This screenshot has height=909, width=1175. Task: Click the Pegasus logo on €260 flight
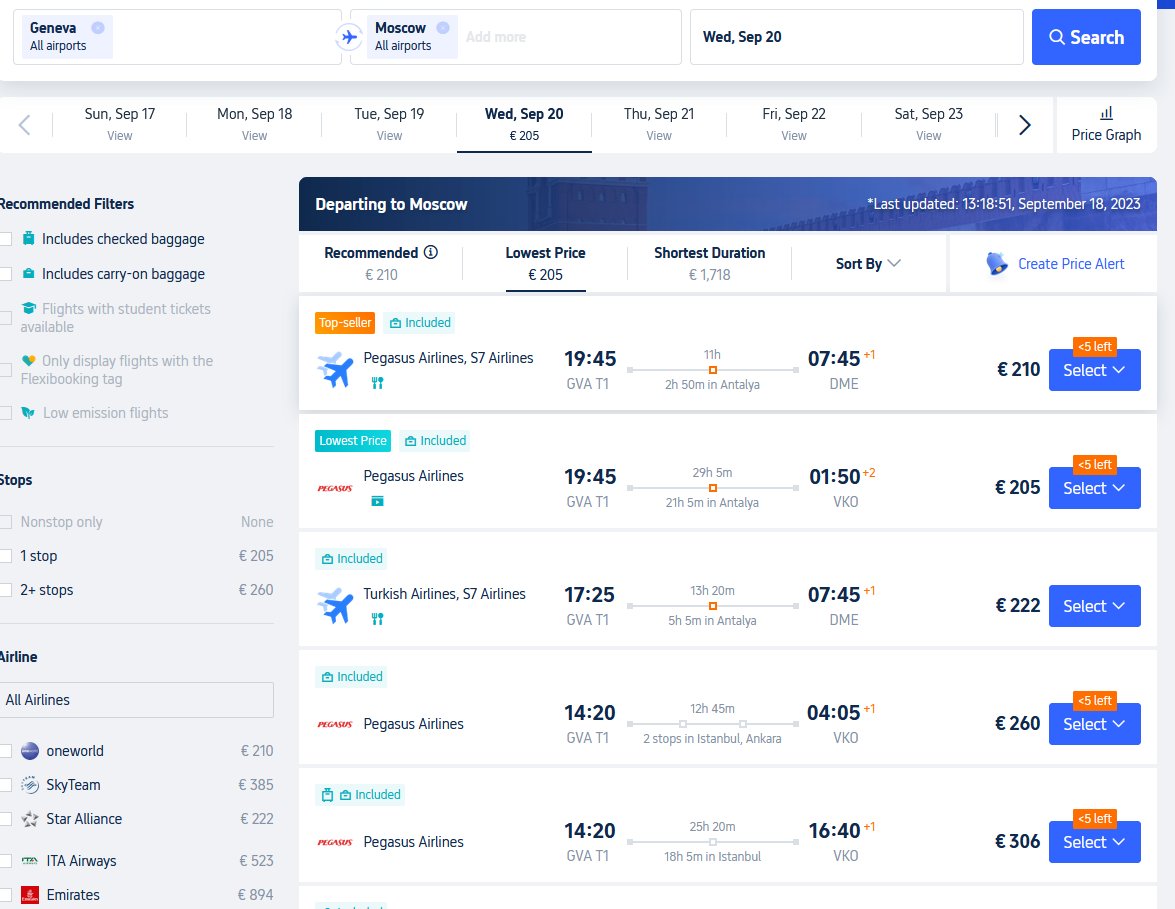[x=334, y=725]
